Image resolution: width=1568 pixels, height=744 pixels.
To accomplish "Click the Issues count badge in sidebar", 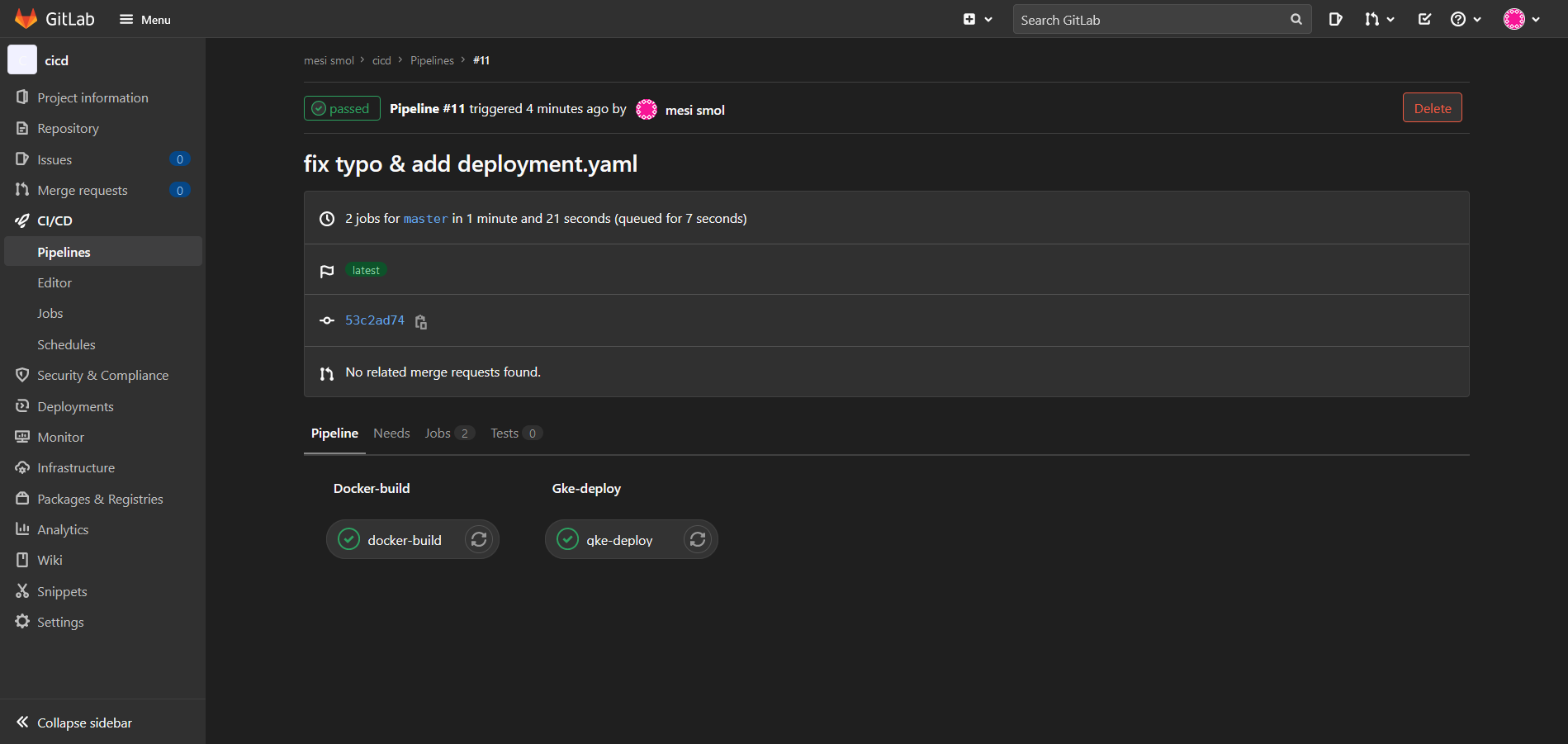I will pos(179,159).
